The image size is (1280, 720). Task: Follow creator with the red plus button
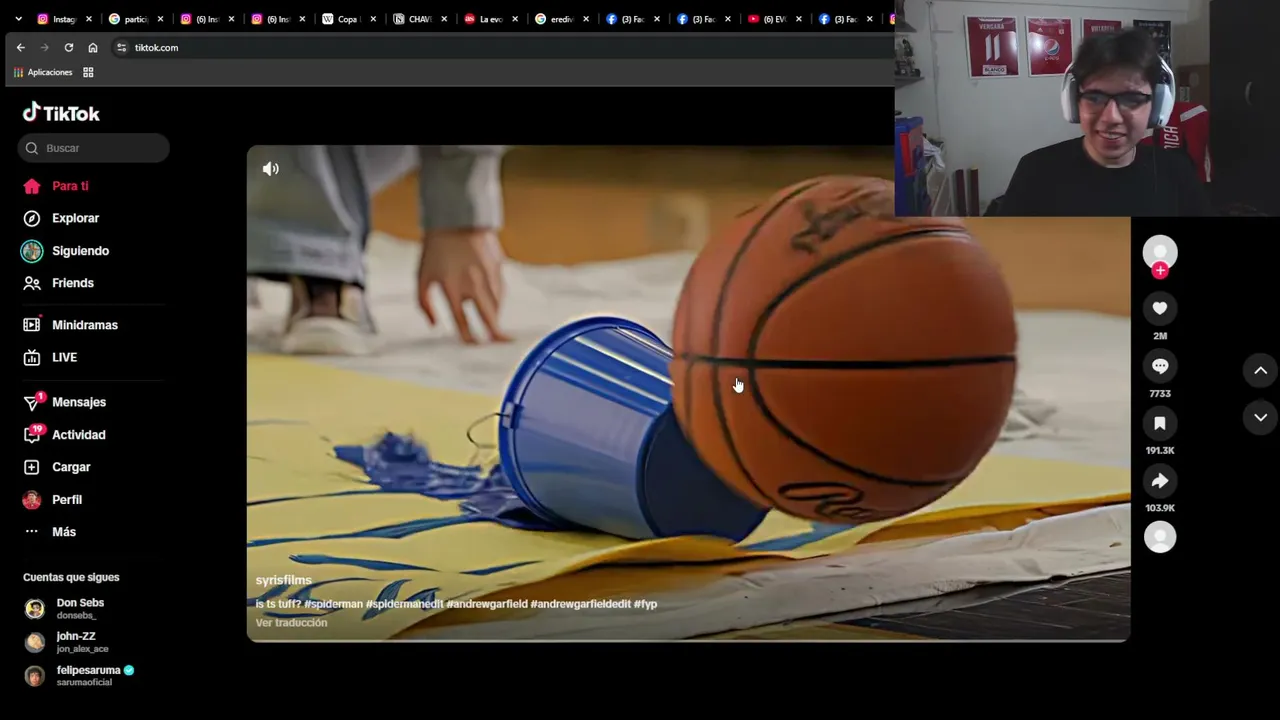pyautogui.click(x=1160, y=270)
